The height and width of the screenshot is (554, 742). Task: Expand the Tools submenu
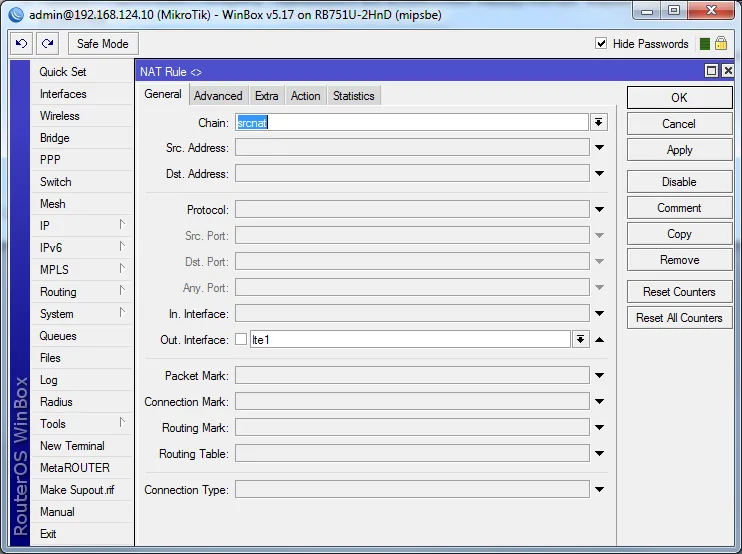point(81,423)
